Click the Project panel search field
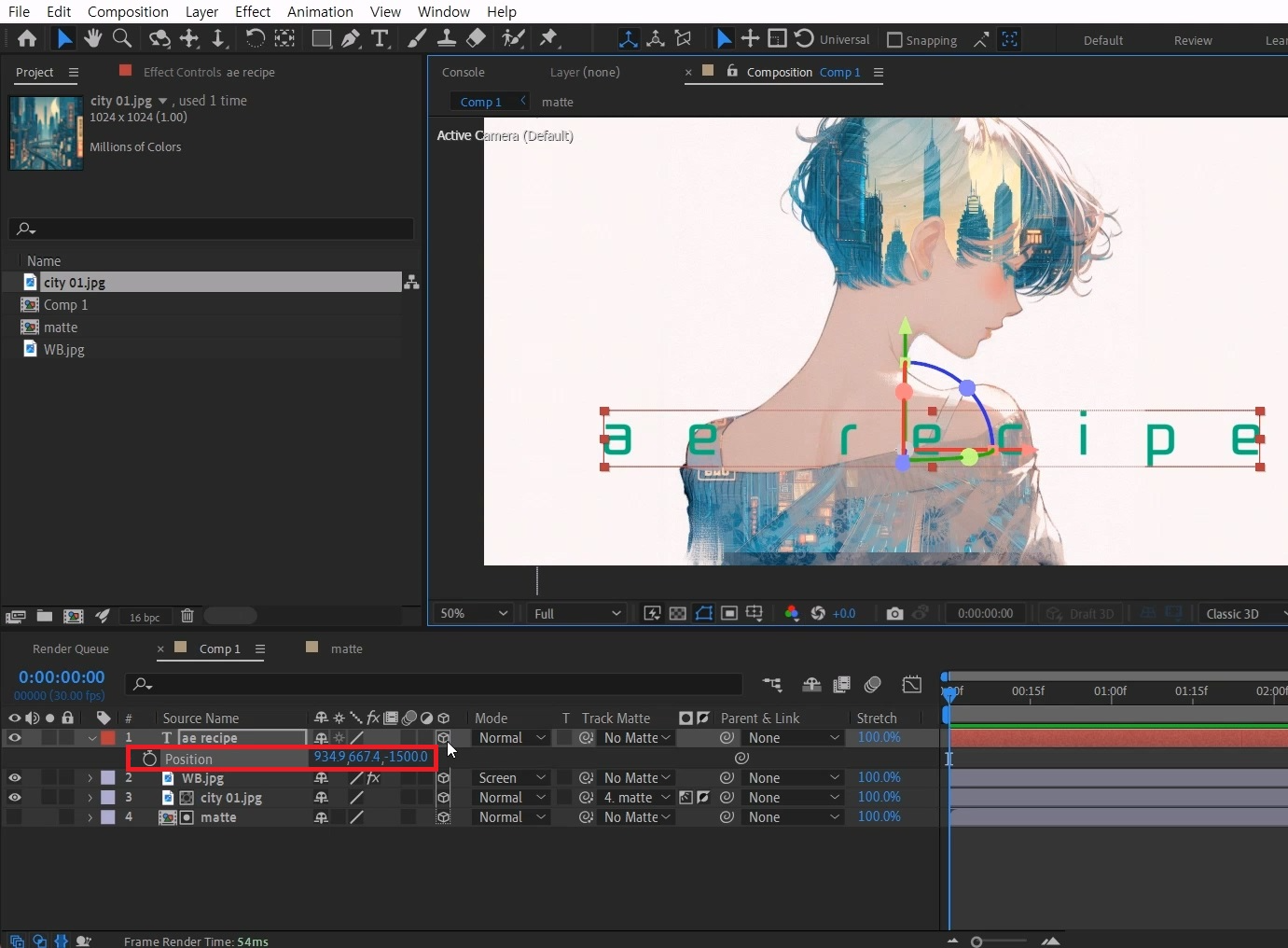 click(x=212, y=229)
